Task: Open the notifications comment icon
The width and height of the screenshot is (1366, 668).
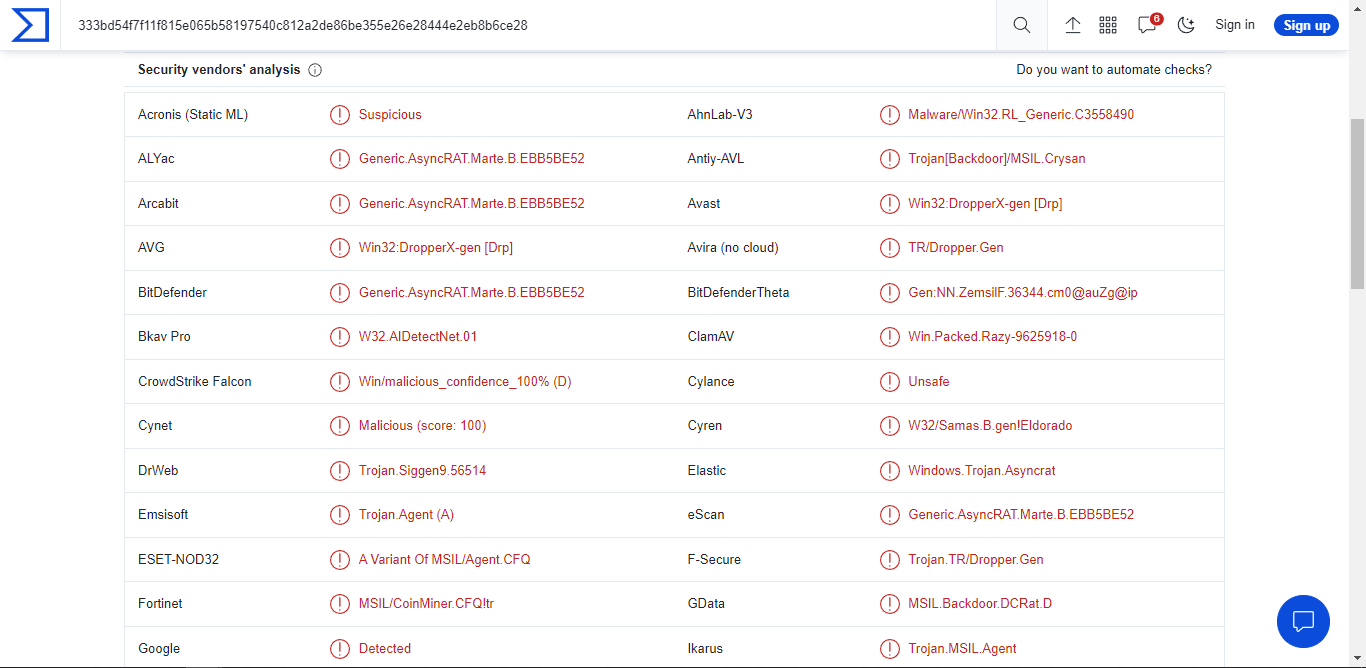Action: tap(1147, 25)
